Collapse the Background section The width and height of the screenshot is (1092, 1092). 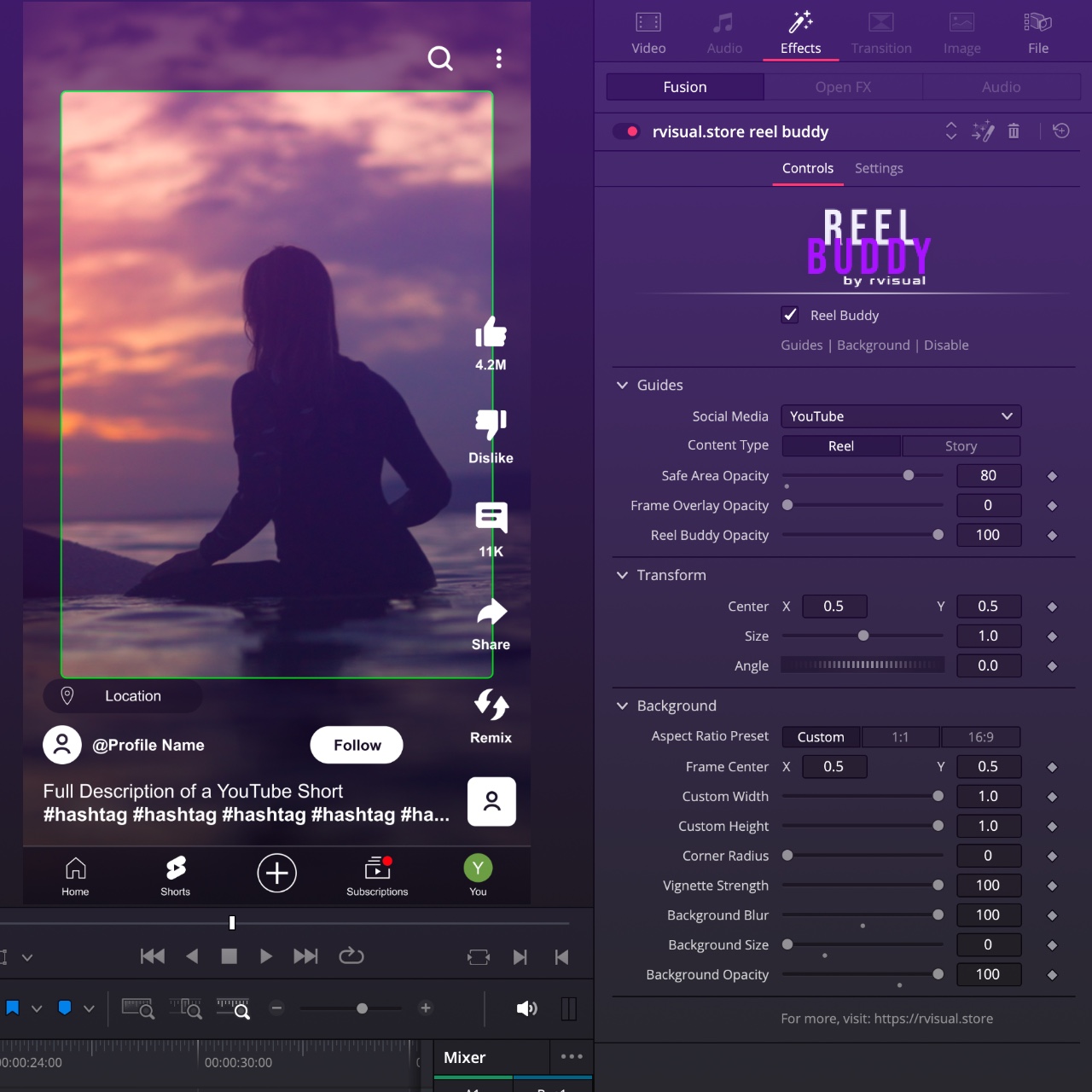click(x=622, y=706)
